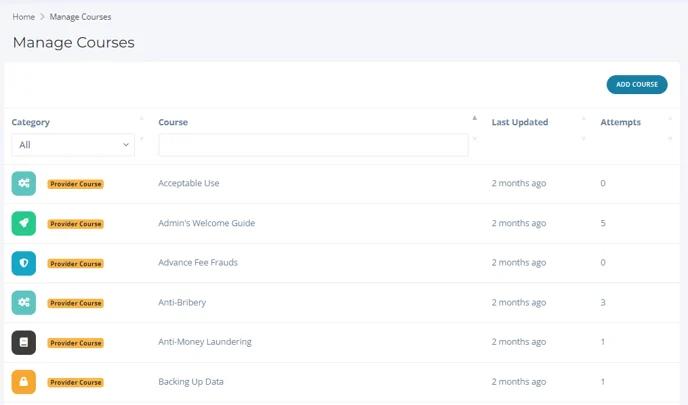
Task: Sort table by Last Updated arrows
Action: [x=584, y=128]
